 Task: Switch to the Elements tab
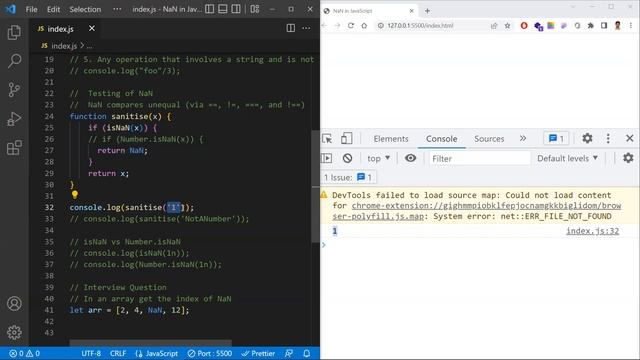tap(391, 139)
